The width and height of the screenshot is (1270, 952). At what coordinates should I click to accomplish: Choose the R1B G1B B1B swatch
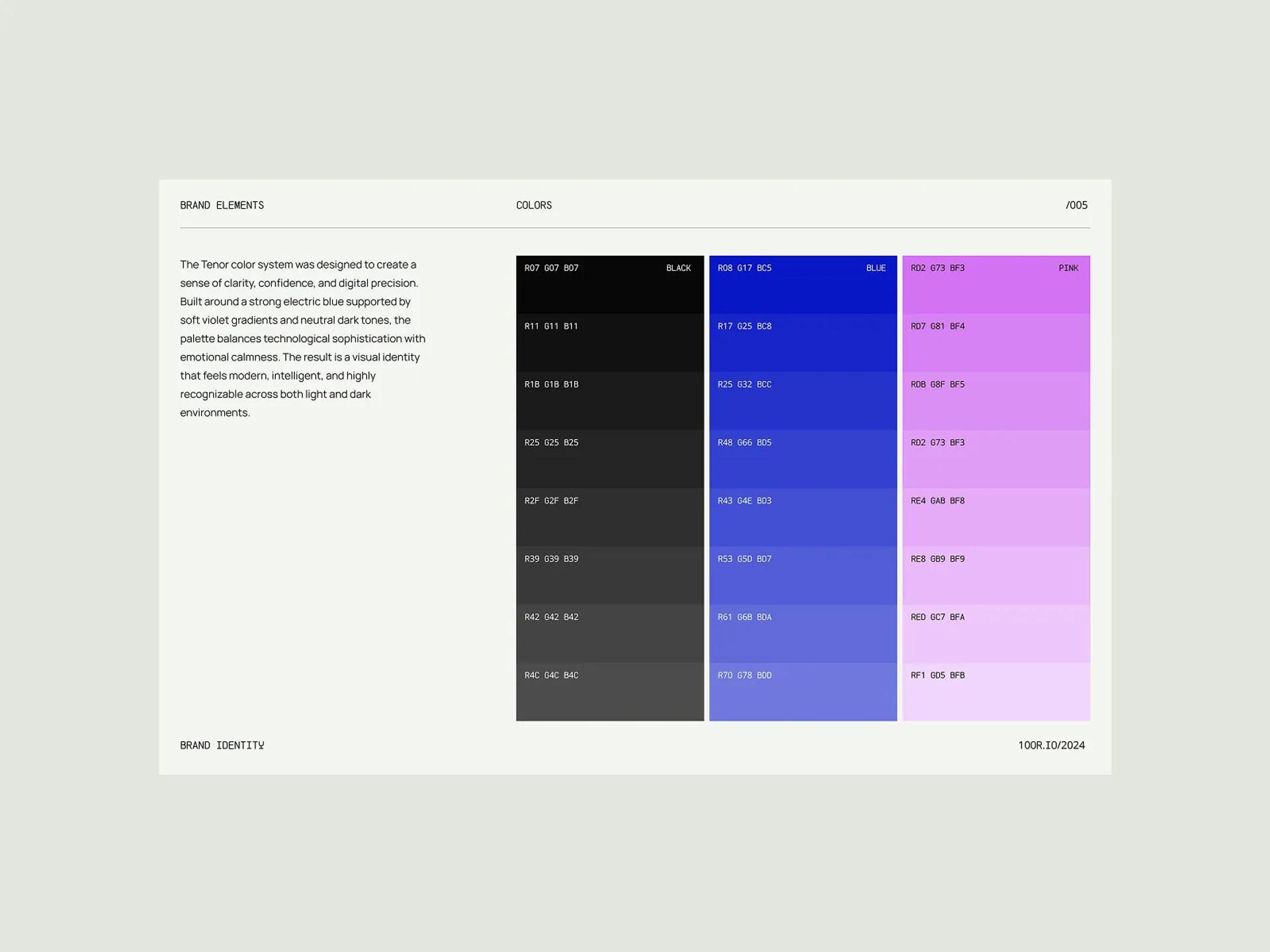[610, 401]
